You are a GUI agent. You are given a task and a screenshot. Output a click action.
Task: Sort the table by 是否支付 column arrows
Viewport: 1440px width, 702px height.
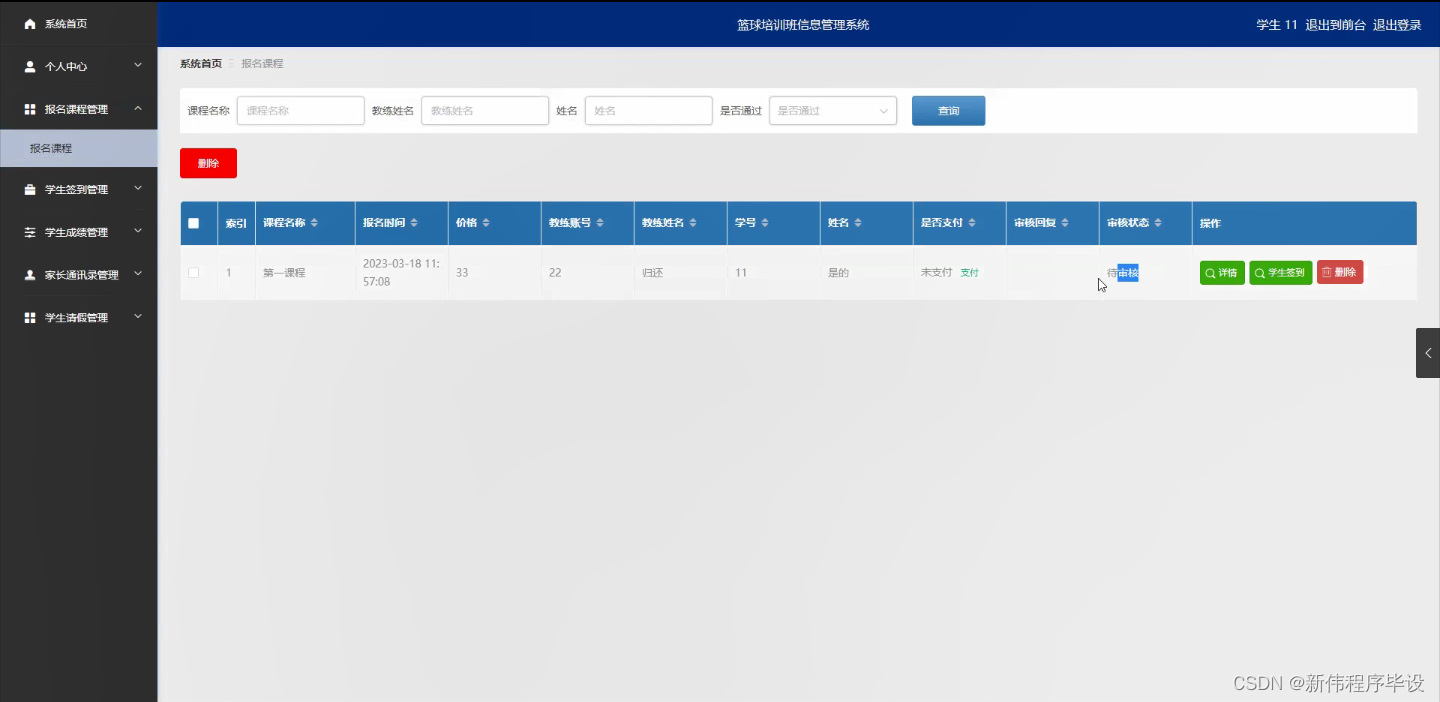pyautogui.click(x=972, y=223)
